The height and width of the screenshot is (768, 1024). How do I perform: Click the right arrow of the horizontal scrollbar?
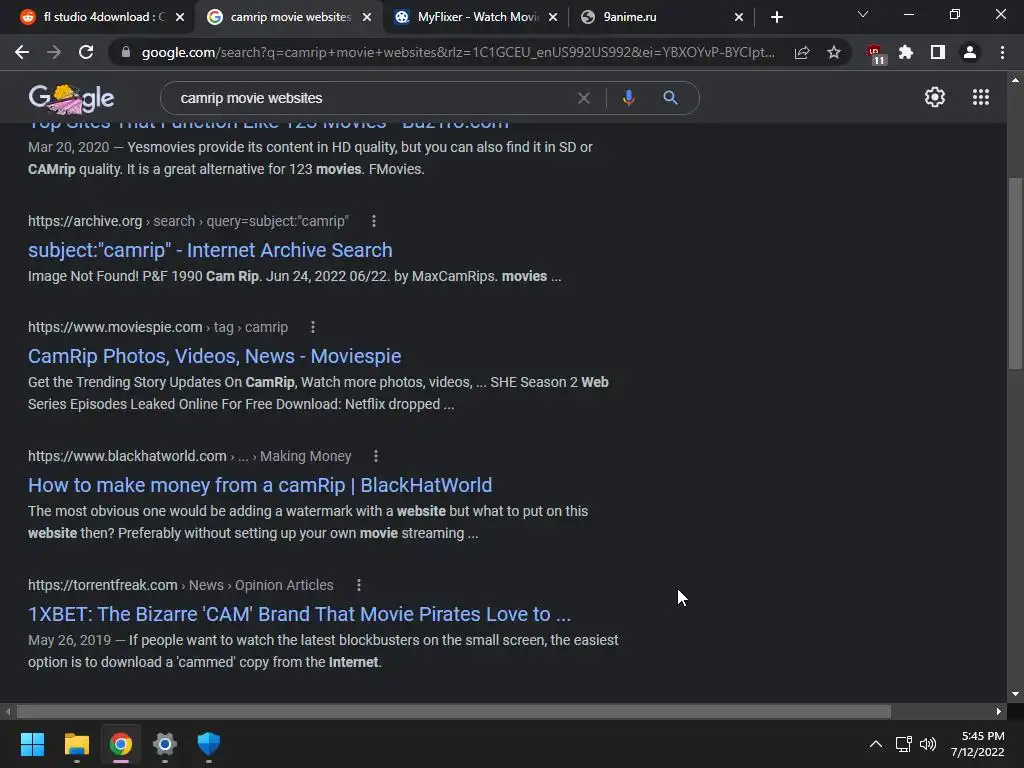[999, 711]
